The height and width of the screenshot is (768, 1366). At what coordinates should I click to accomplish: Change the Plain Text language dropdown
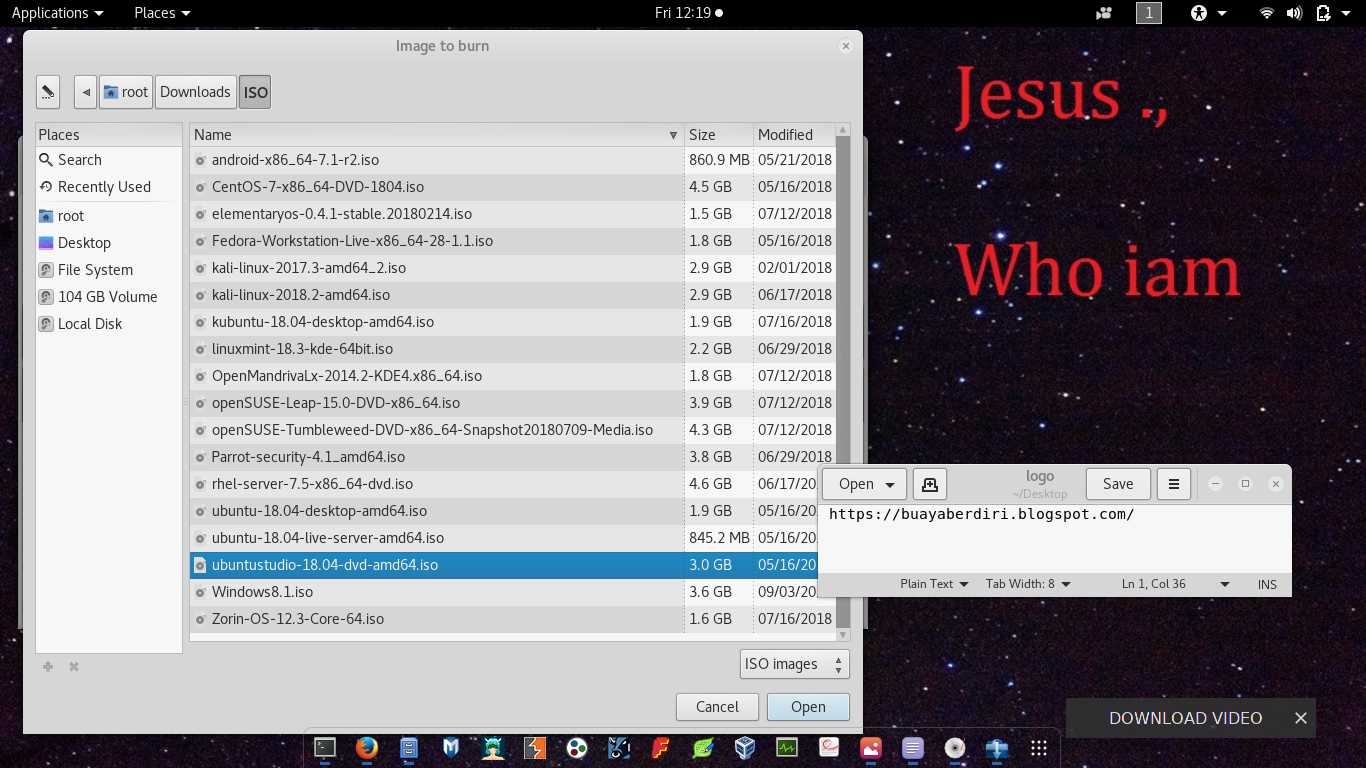[934, 584]
